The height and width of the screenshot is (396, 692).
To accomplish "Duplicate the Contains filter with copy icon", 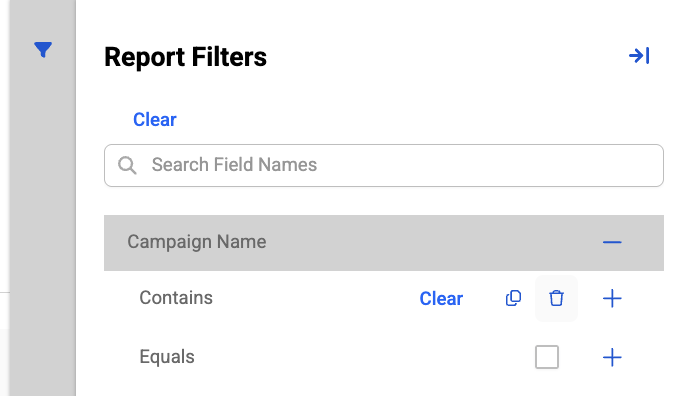I will click(513, 298).
